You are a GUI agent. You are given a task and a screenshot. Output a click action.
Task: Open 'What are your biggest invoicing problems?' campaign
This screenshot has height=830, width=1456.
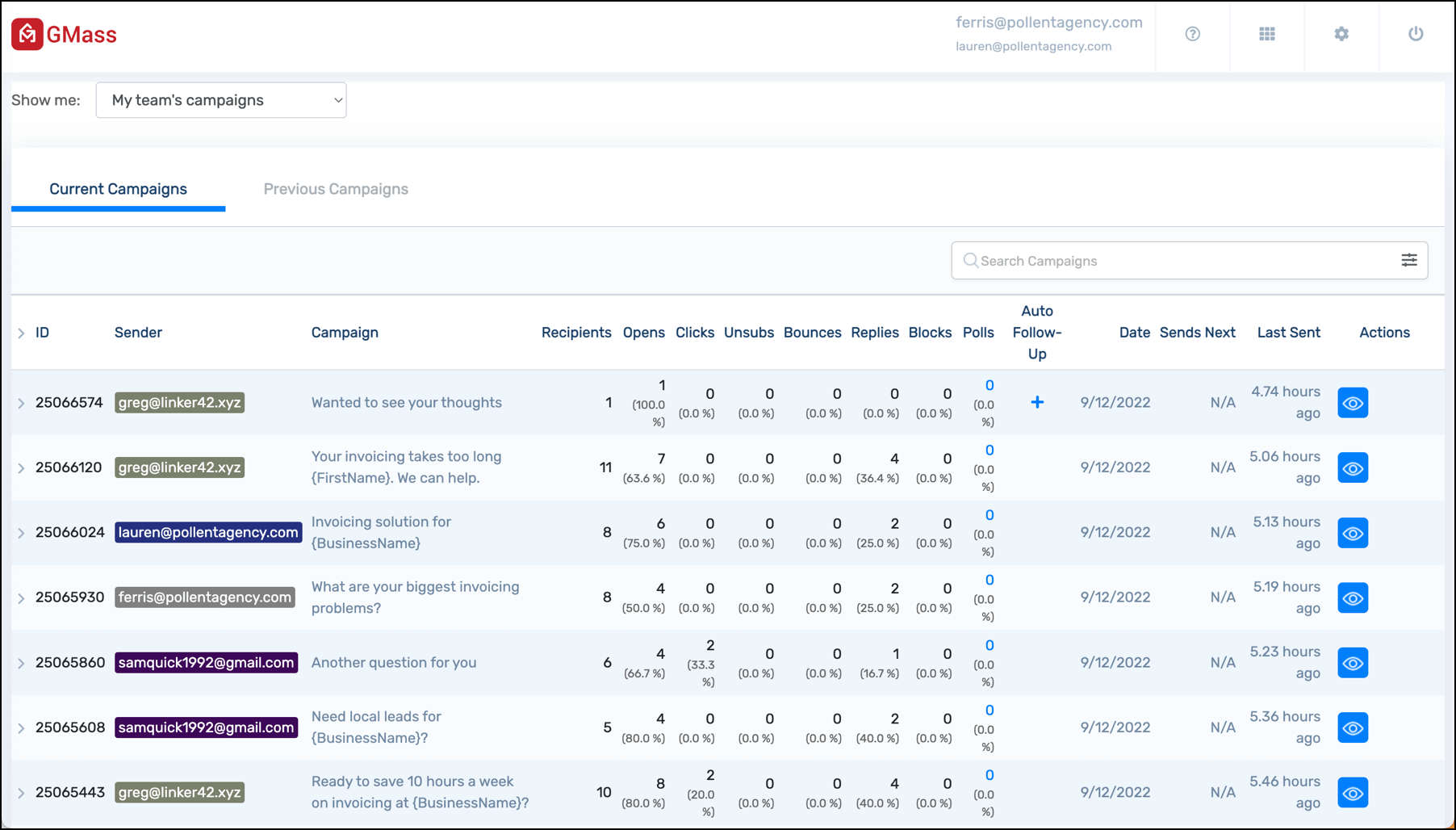pos(415,597)
